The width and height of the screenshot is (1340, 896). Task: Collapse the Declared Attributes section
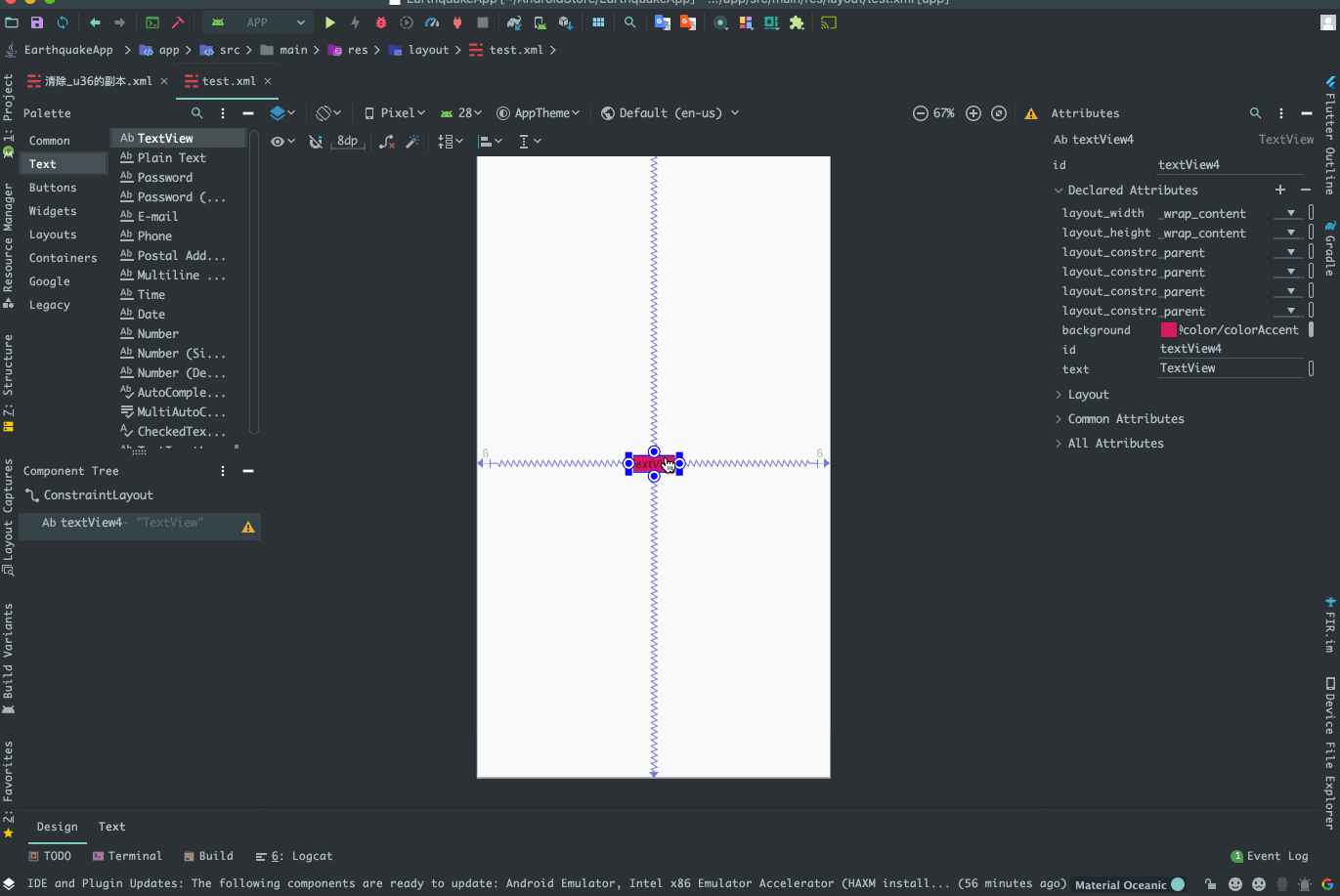click(1059, 191)
